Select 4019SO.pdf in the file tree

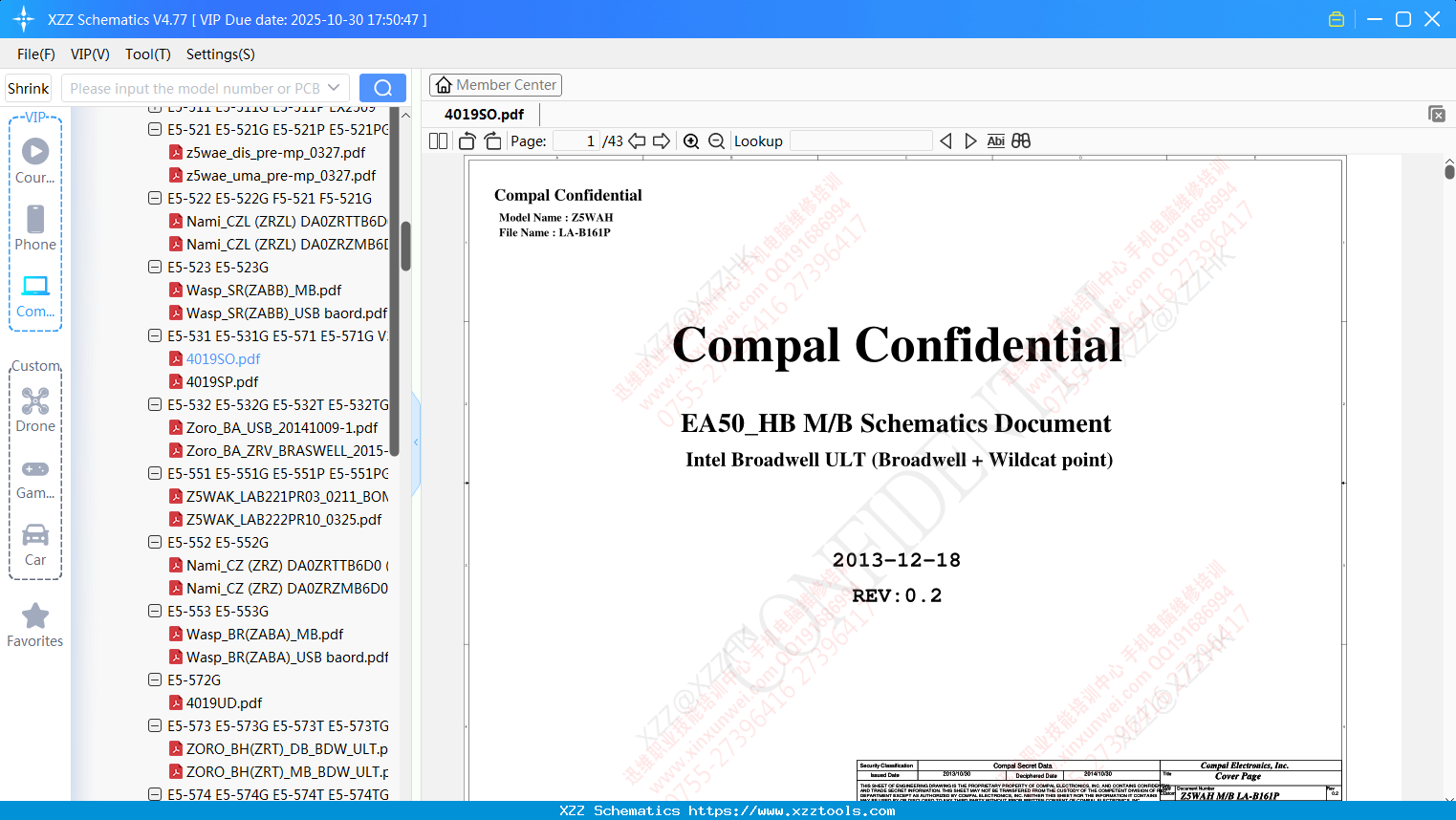click(x=223, y=358)
